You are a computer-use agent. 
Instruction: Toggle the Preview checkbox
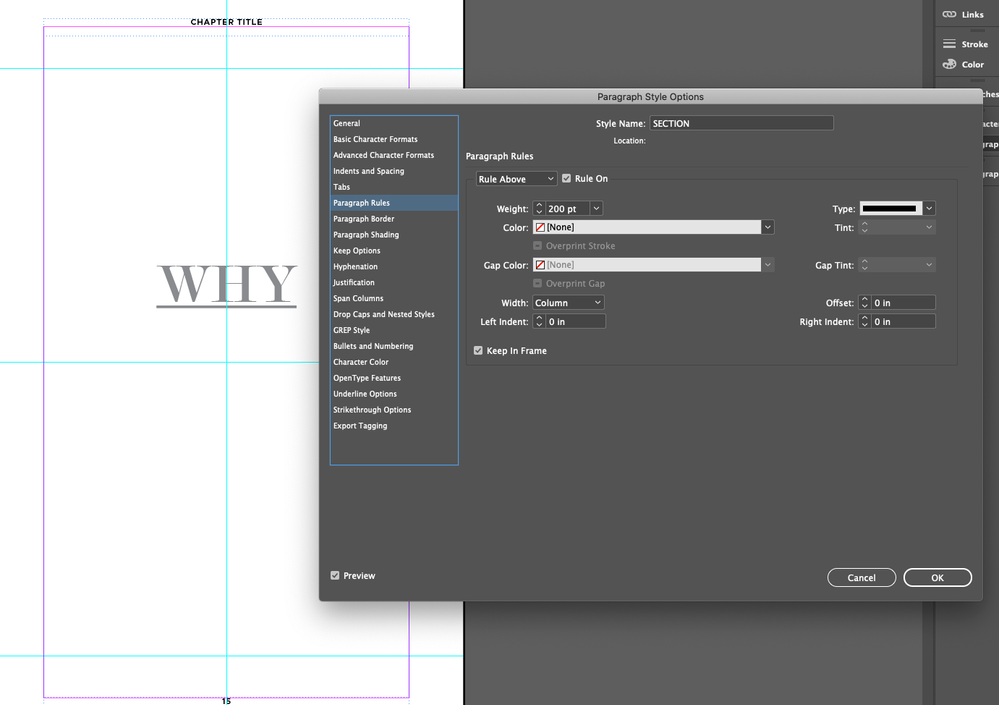coord(335,575)
